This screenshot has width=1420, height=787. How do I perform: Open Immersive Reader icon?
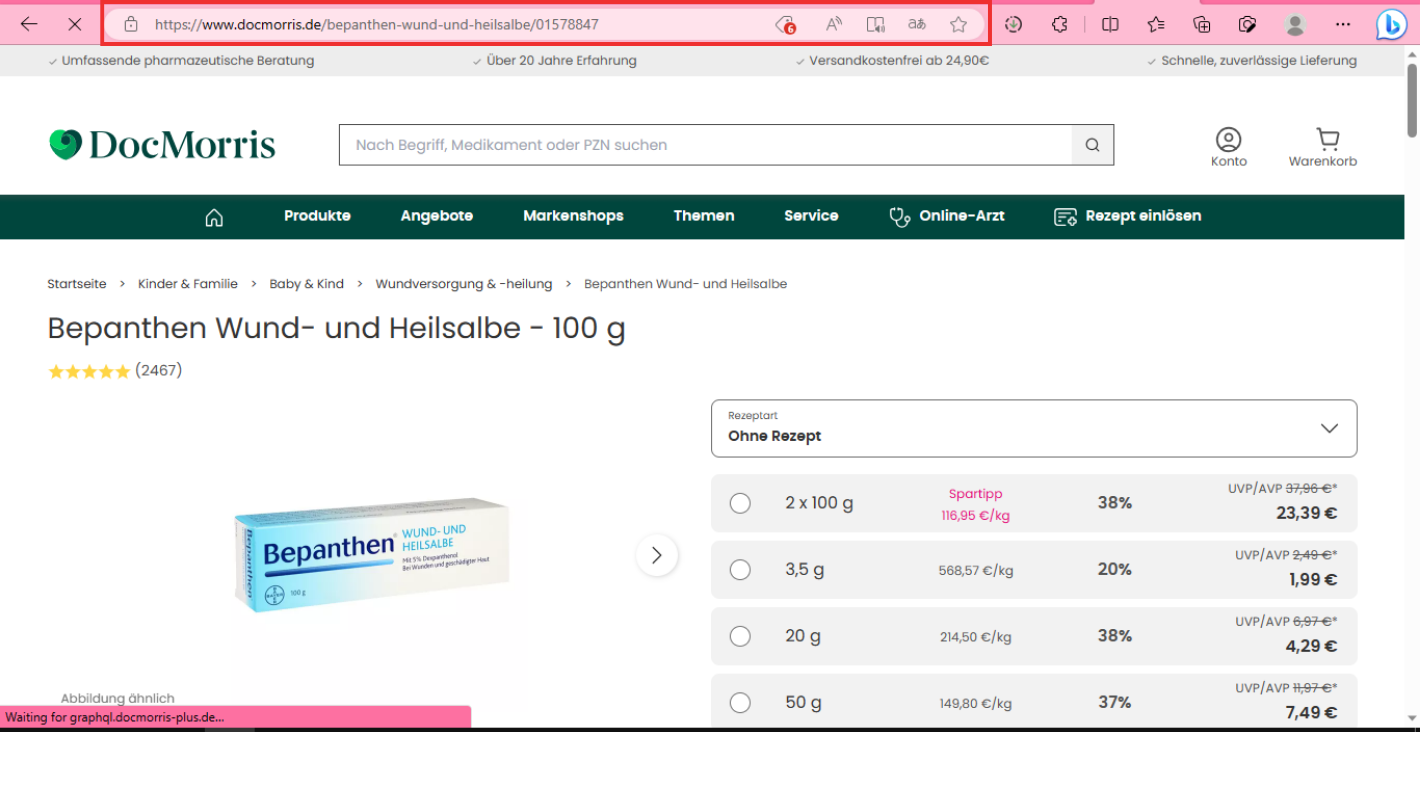pos(875,24)
